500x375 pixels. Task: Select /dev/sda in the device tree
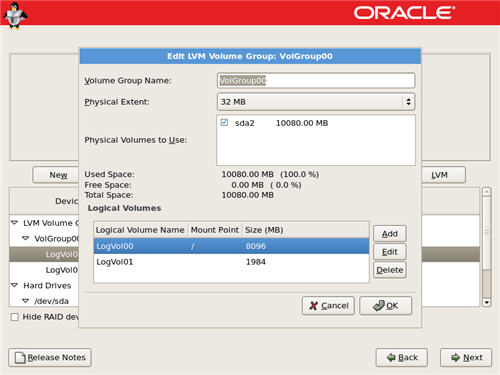point(52,301)
